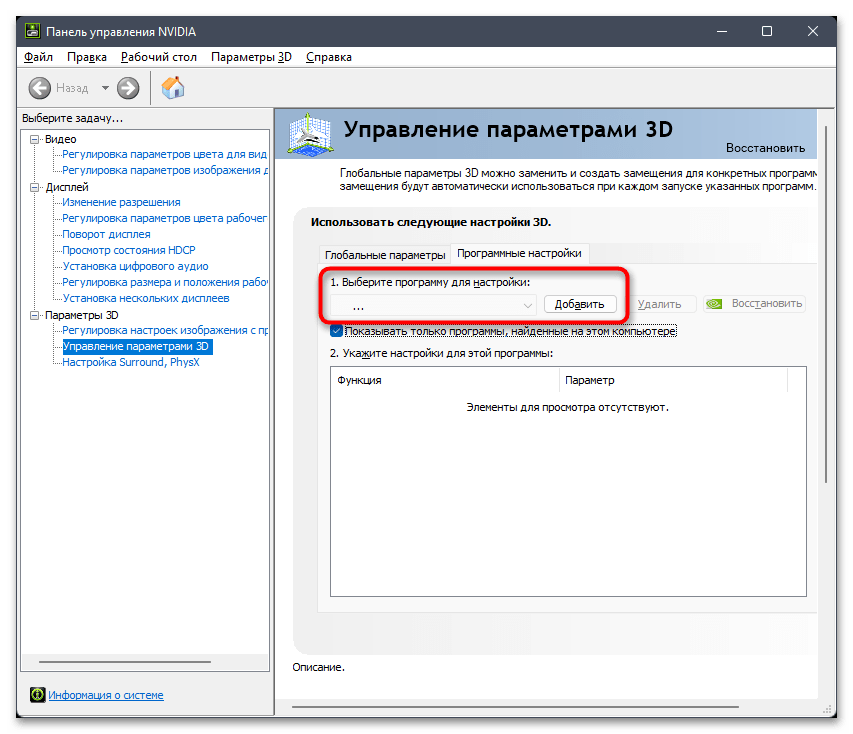Click the Добавить button

click(x=580, y=304)
